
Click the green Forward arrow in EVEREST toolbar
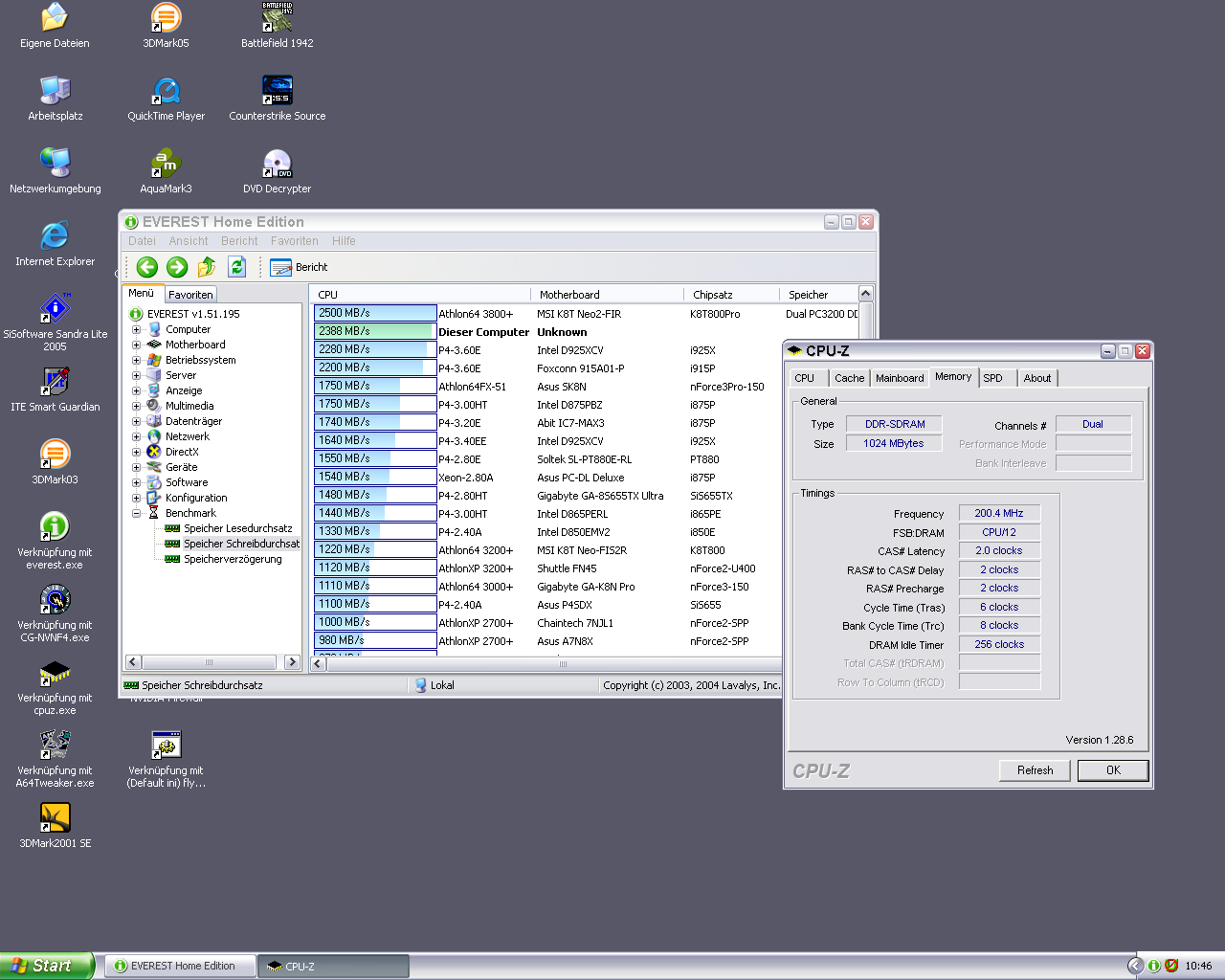point(177,267)
